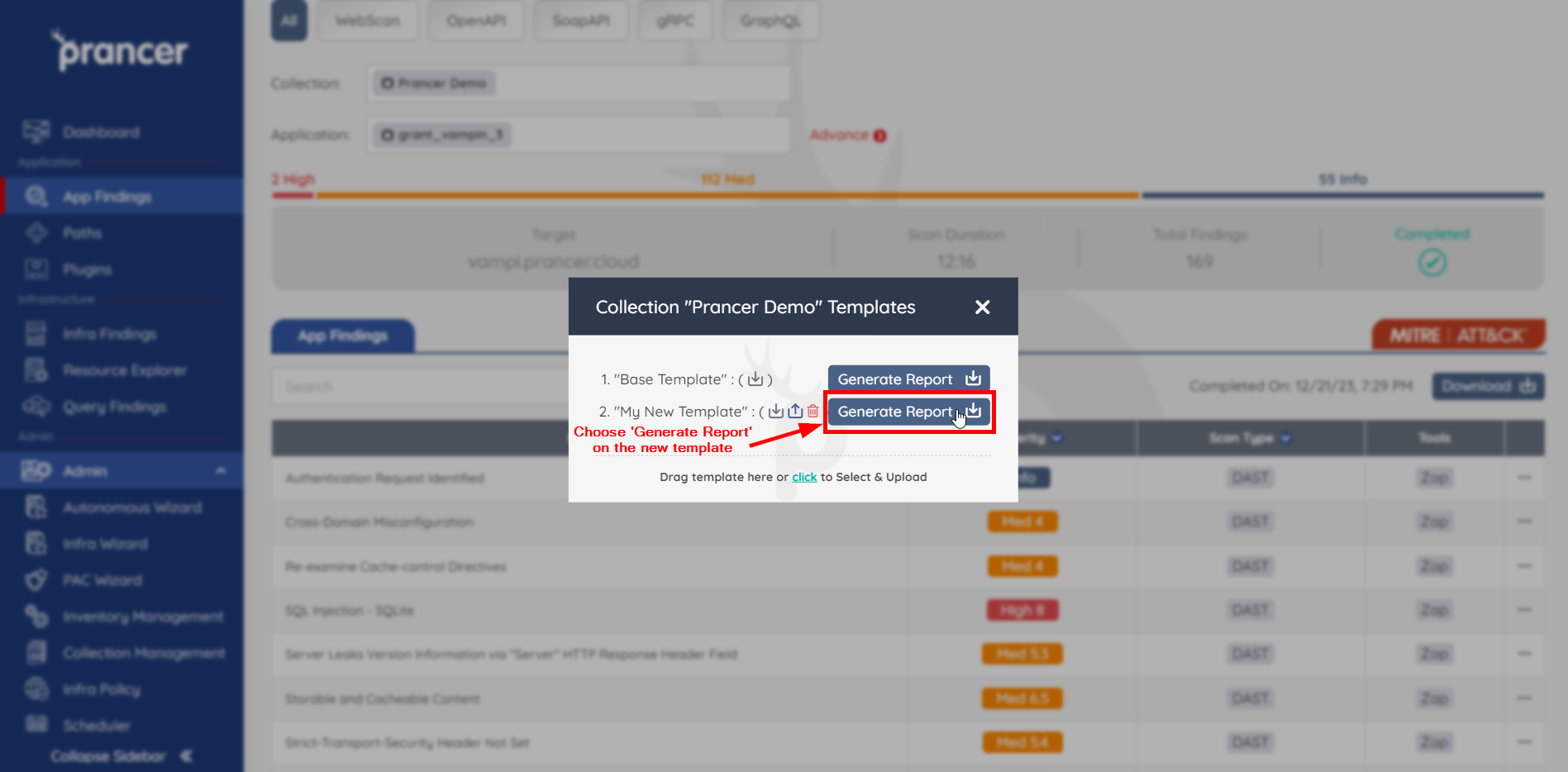The image size is (1568, 772).
Task: Focus the findings Search box
Action: click(419, 387)
